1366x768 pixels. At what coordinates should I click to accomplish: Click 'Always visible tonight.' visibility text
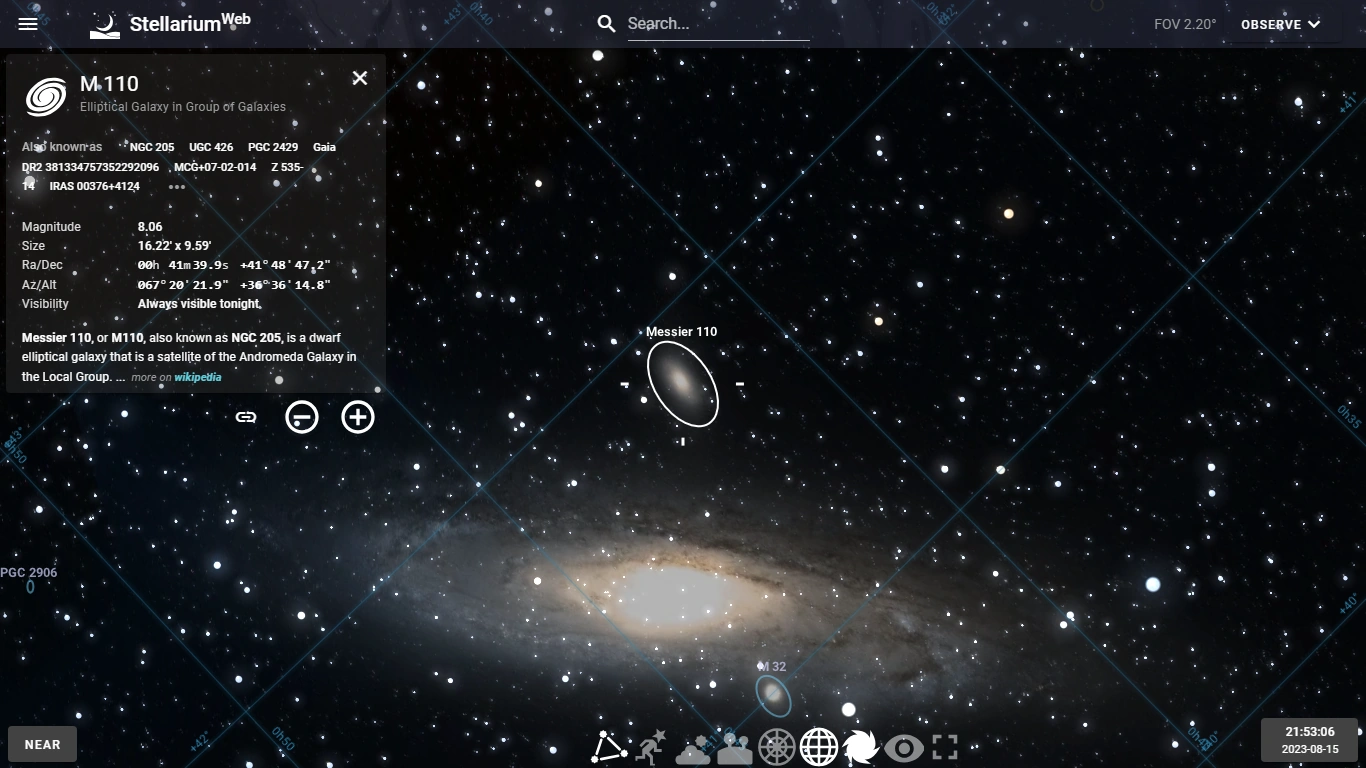(x=200, y=304)
